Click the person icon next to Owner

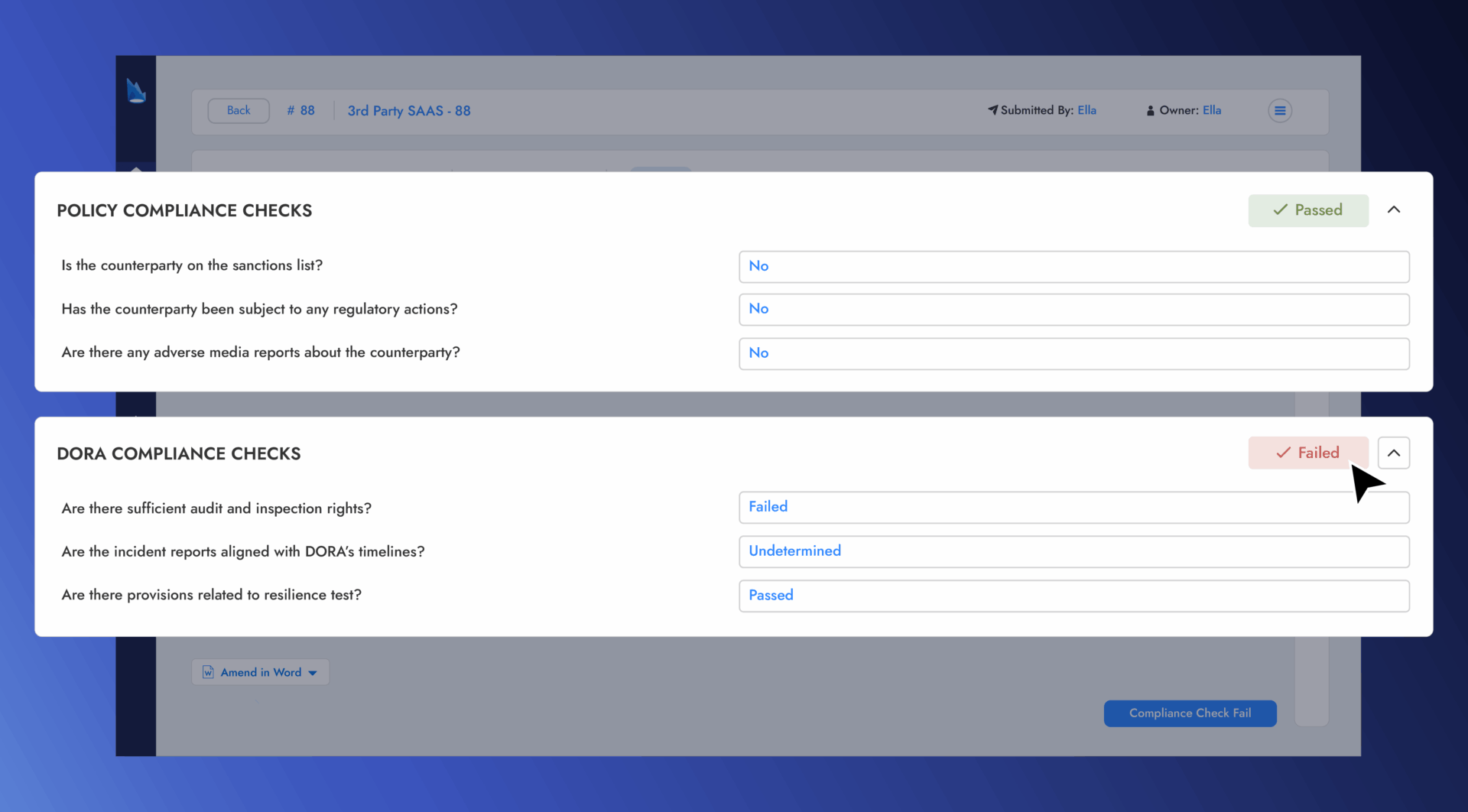pos(1151,110)
